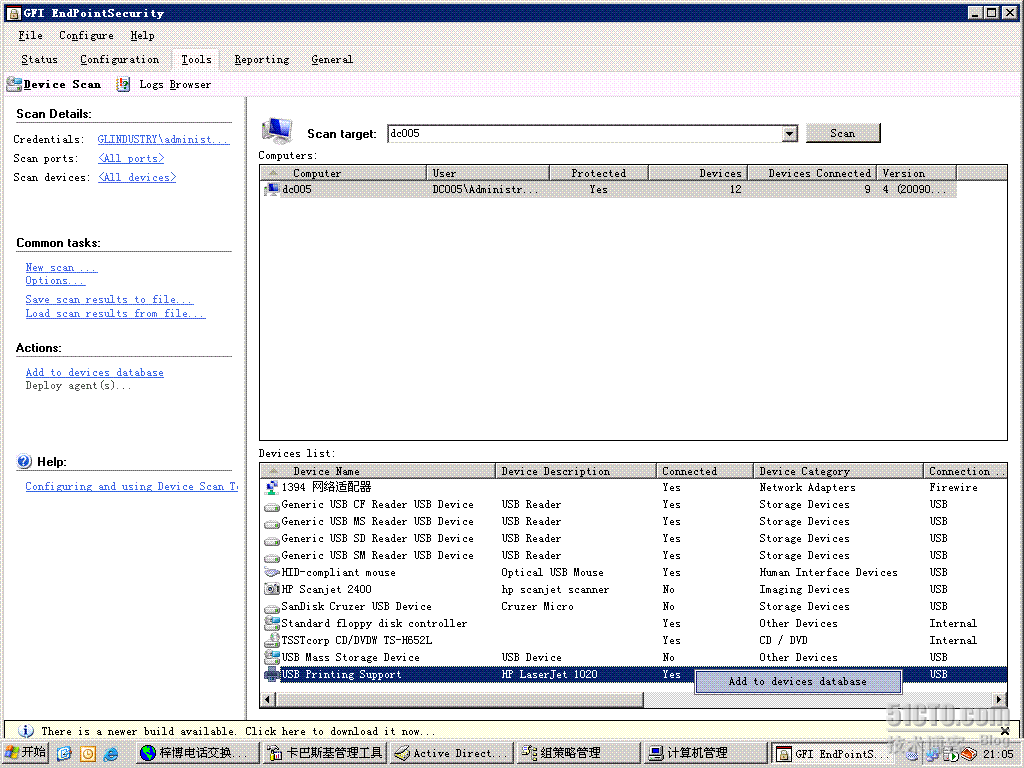Screen dimensions: 1024x768
Task: Select the dc005 computer row icon
Action: [272, 189]
